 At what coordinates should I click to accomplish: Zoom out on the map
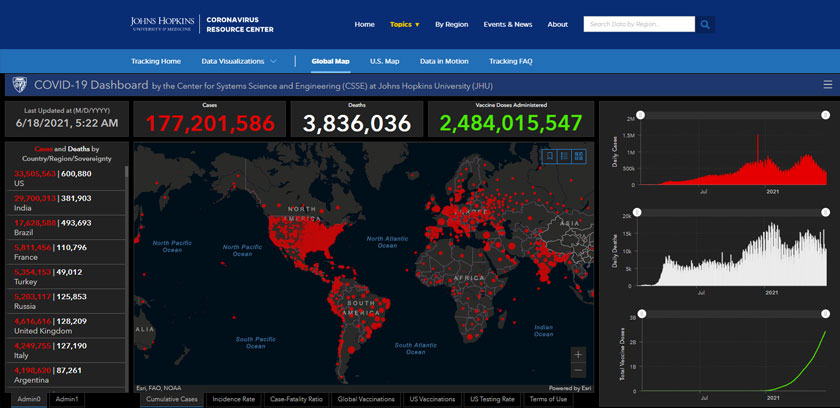tap(578, 370)
